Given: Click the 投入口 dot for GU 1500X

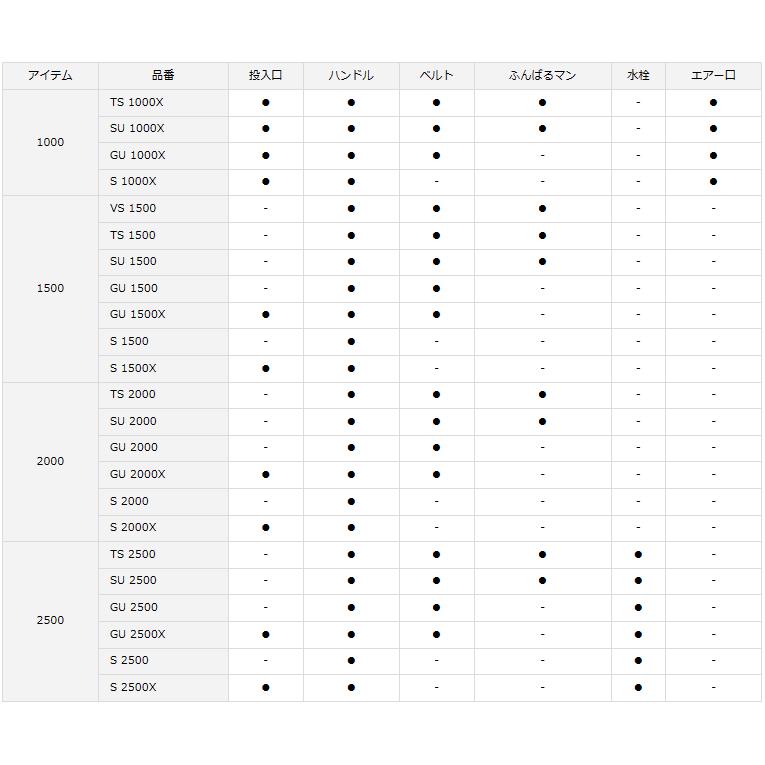Looking at the screenshot, I should tap(265, 315).
